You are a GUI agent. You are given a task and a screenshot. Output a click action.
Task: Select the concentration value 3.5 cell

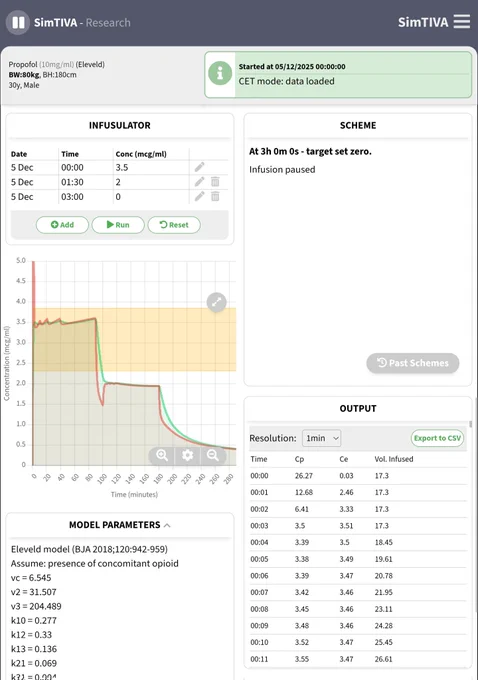click(x=122, y=167)
